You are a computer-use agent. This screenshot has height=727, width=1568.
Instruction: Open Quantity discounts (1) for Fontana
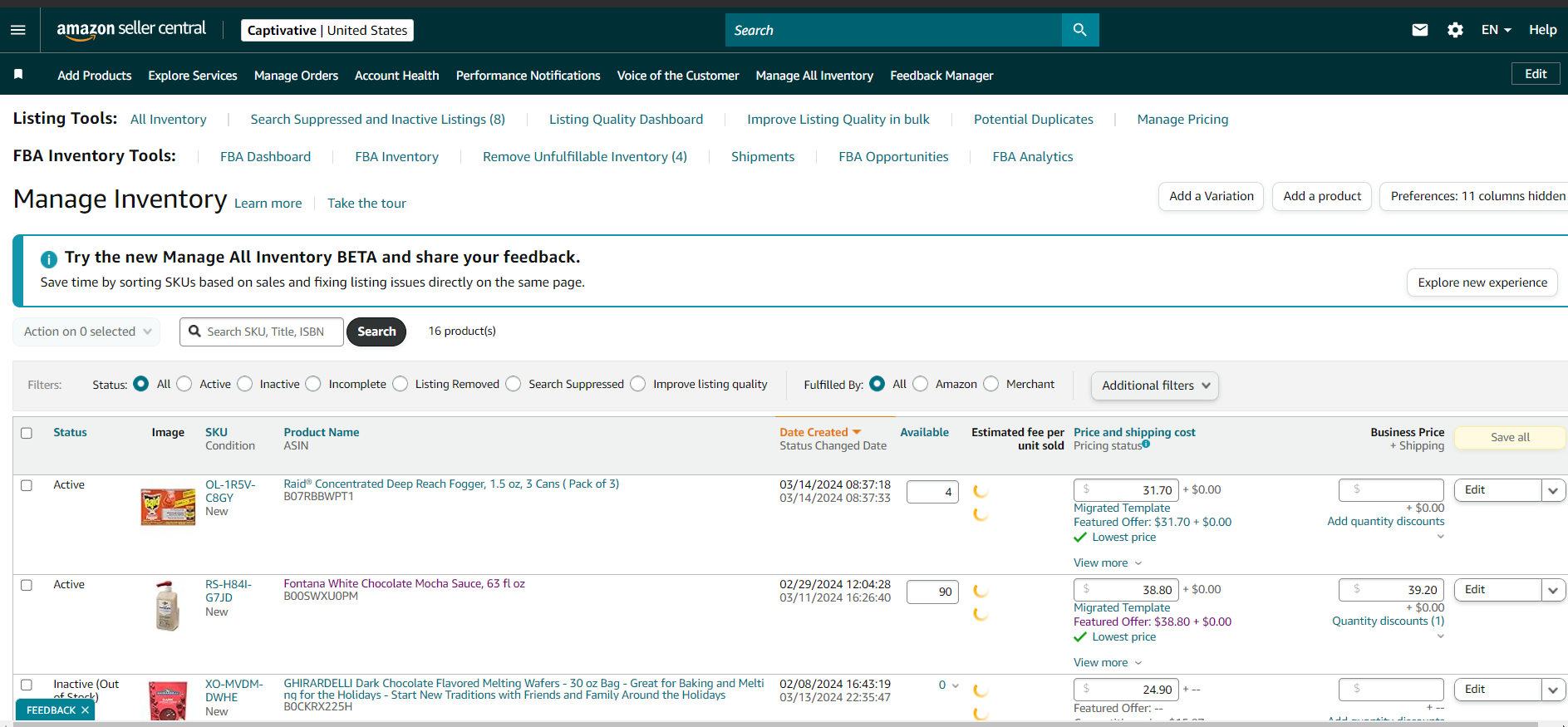(x=1389, y=621)
